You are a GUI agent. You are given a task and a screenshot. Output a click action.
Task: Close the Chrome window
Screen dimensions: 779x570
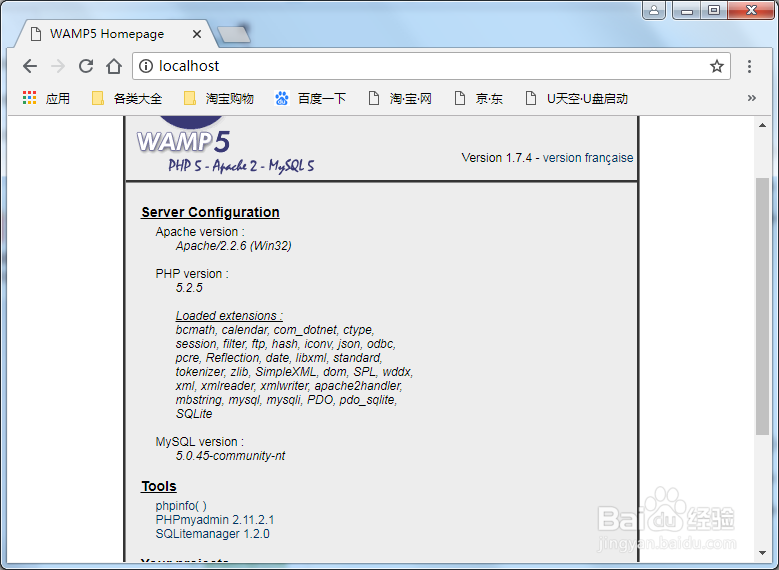coord(751,10)
